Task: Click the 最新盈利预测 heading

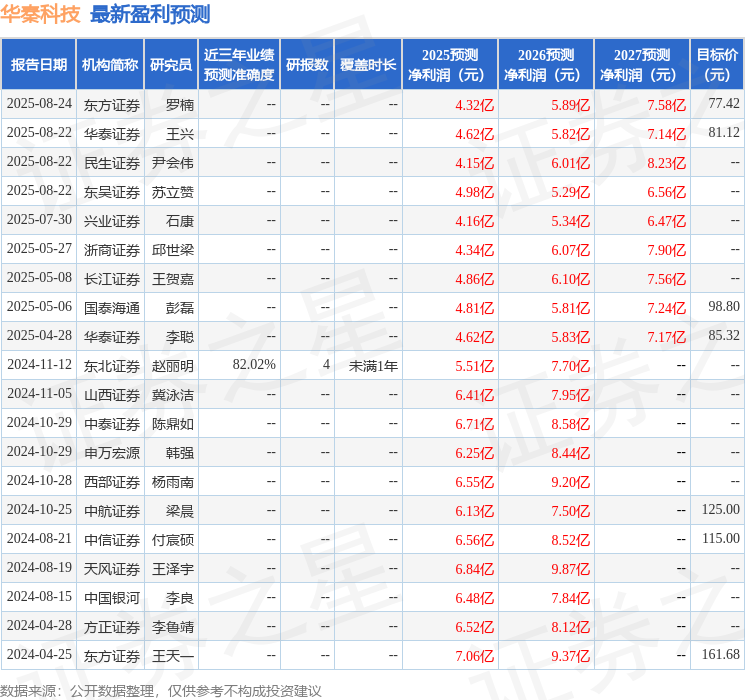Action: click(x=150, y=14)
